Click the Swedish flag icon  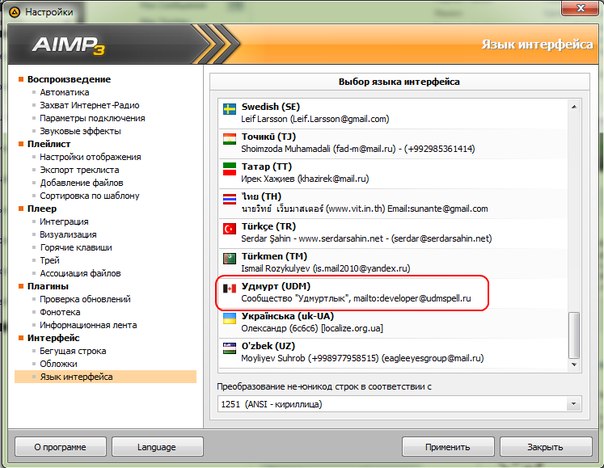tap(229, 109)
